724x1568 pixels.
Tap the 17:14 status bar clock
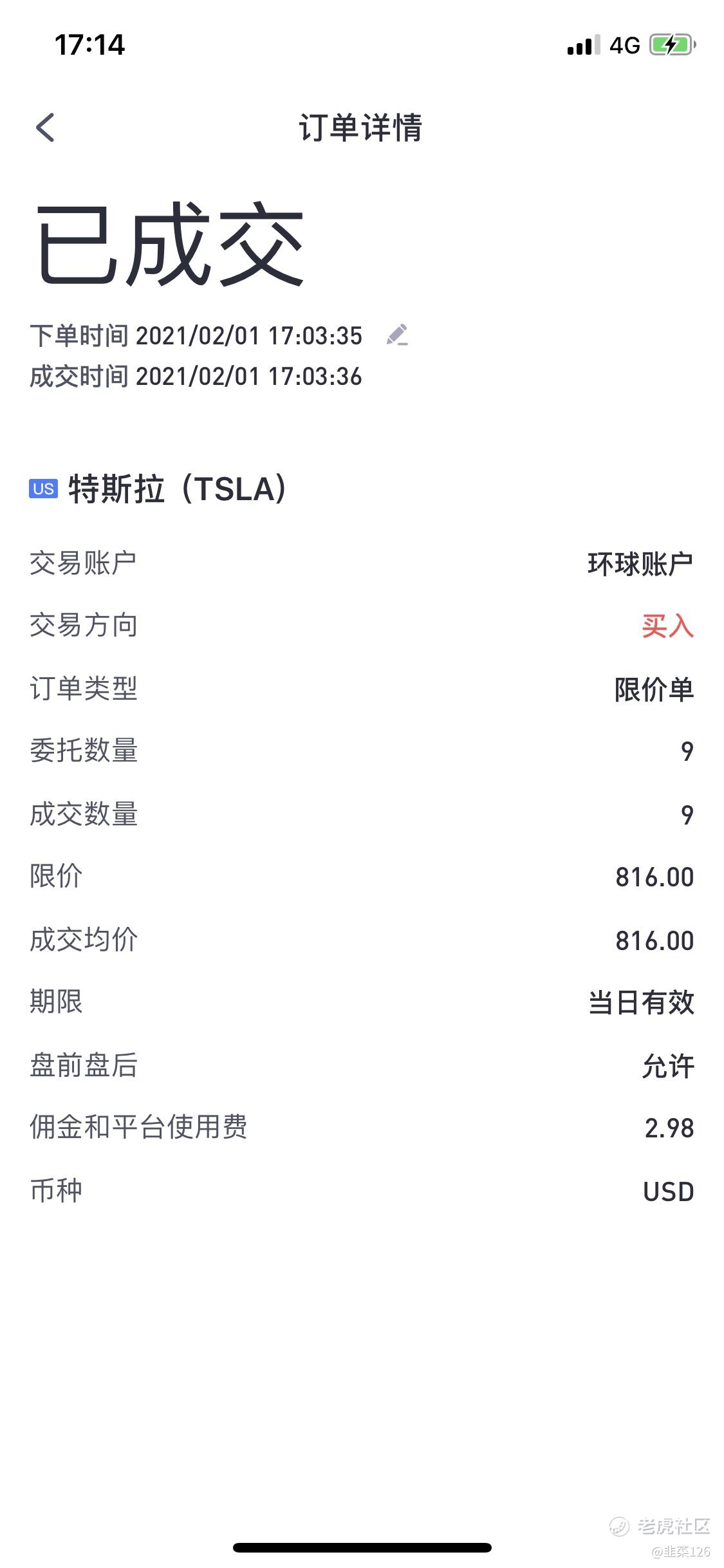89,45
